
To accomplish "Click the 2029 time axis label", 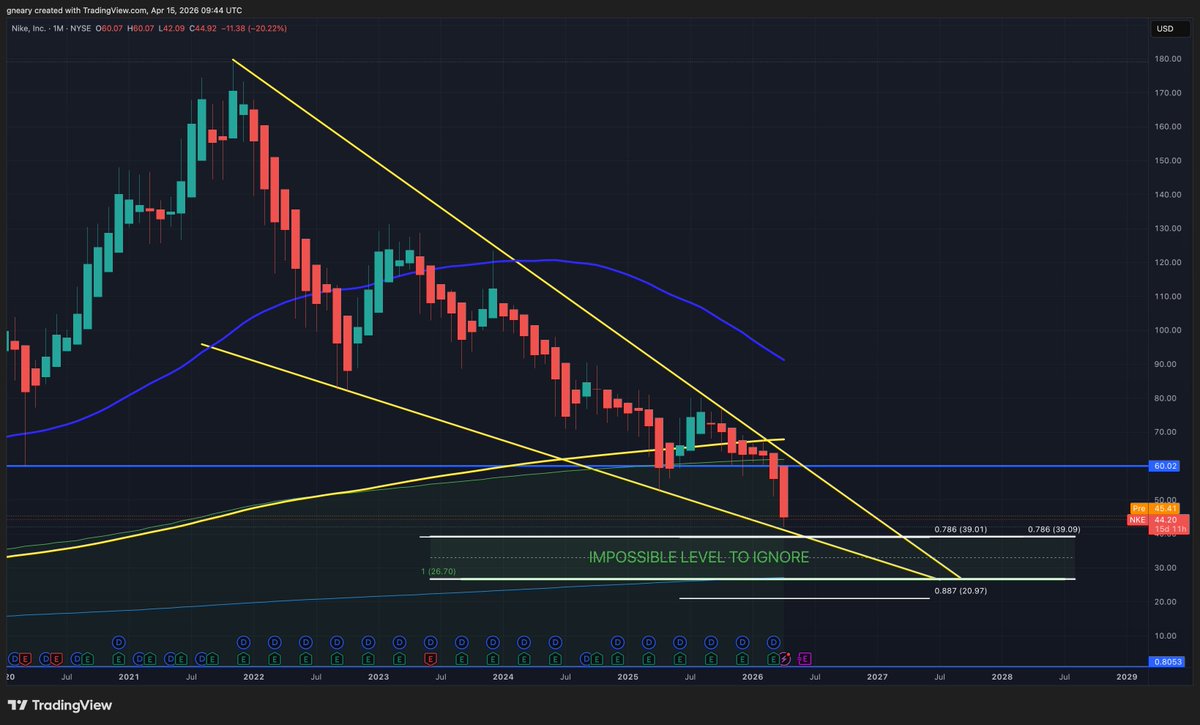I will coord(1126,677).
